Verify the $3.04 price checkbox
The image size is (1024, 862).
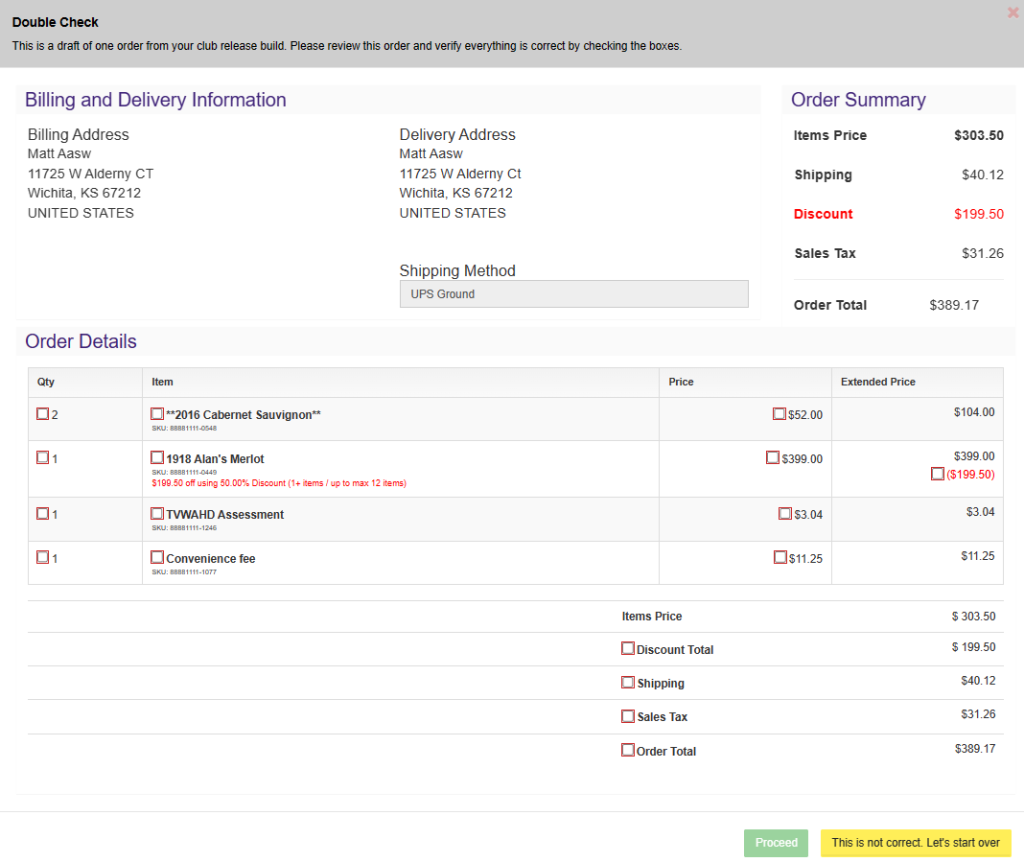[785, 514]
